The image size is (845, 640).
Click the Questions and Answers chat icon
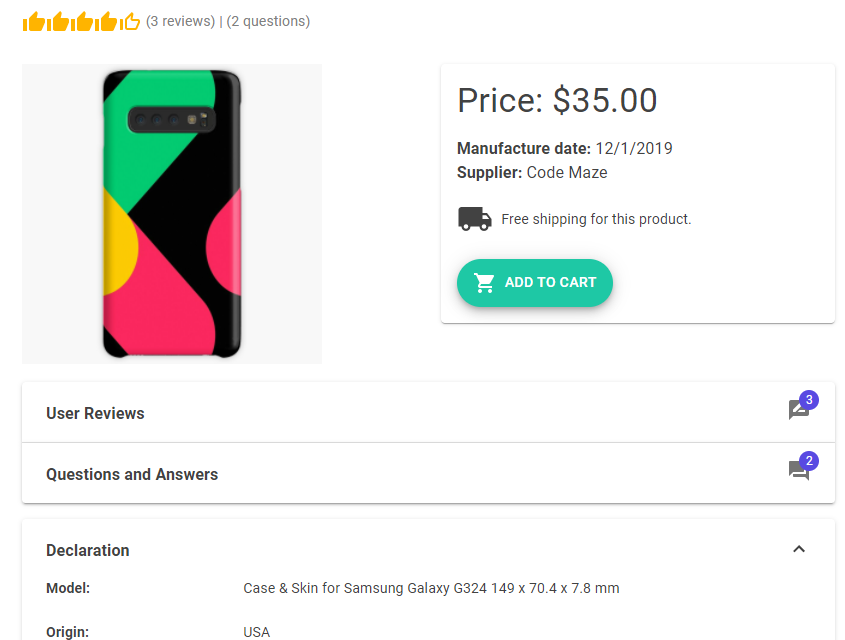click(x=798, y=471)
